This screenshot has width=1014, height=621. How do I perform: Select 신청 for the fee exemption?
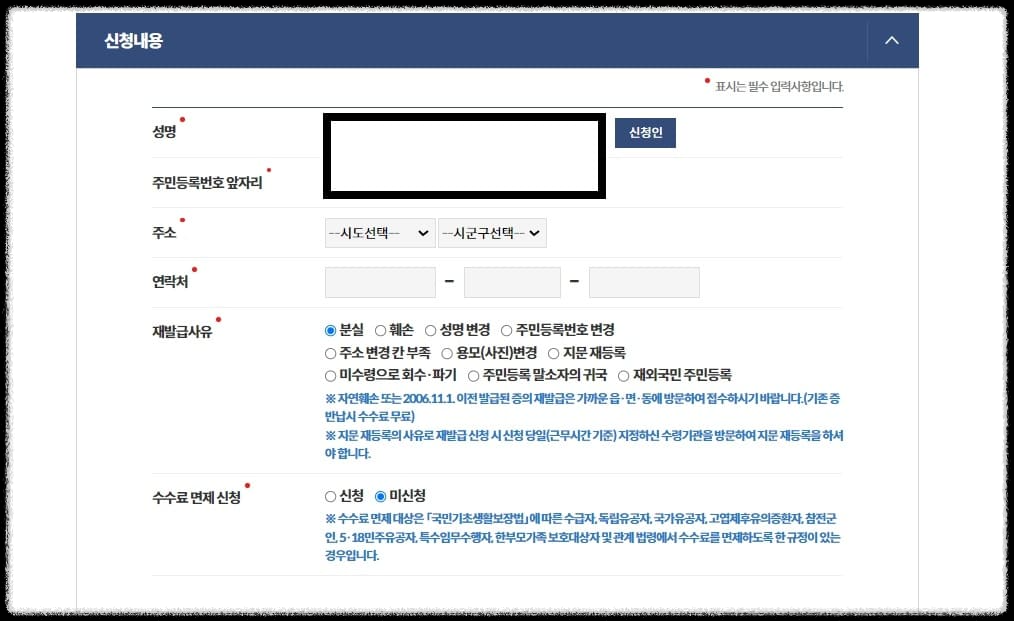tap(330, 495)
